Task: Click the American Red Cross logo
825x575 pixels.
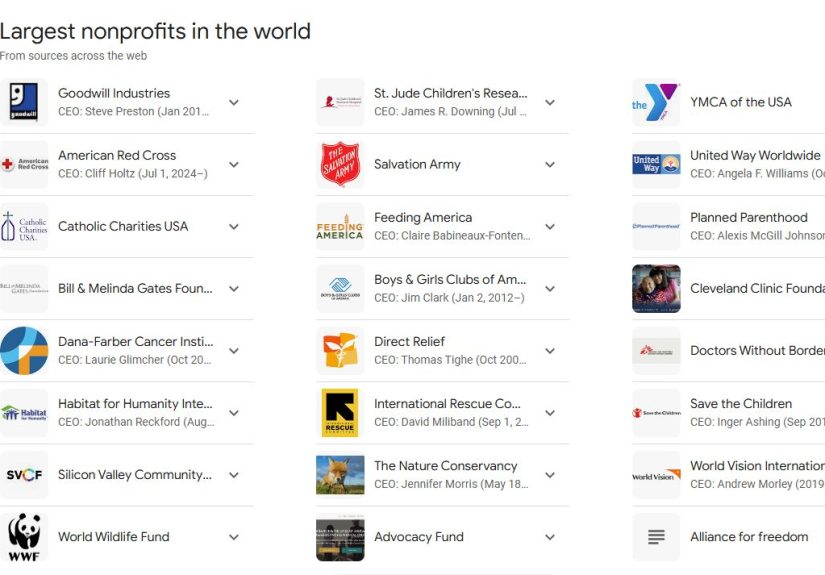Action: (24, 164)
